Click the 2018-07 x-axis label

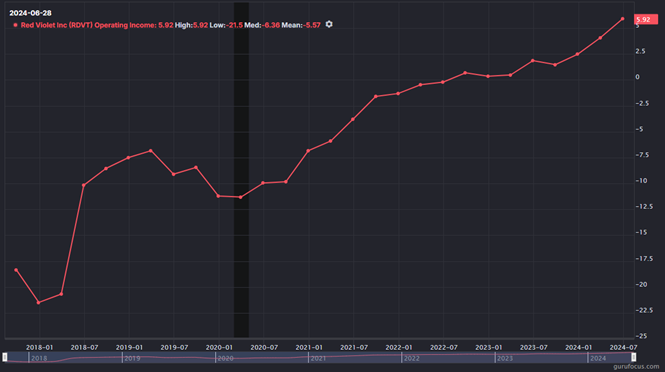tap(84, 347)
